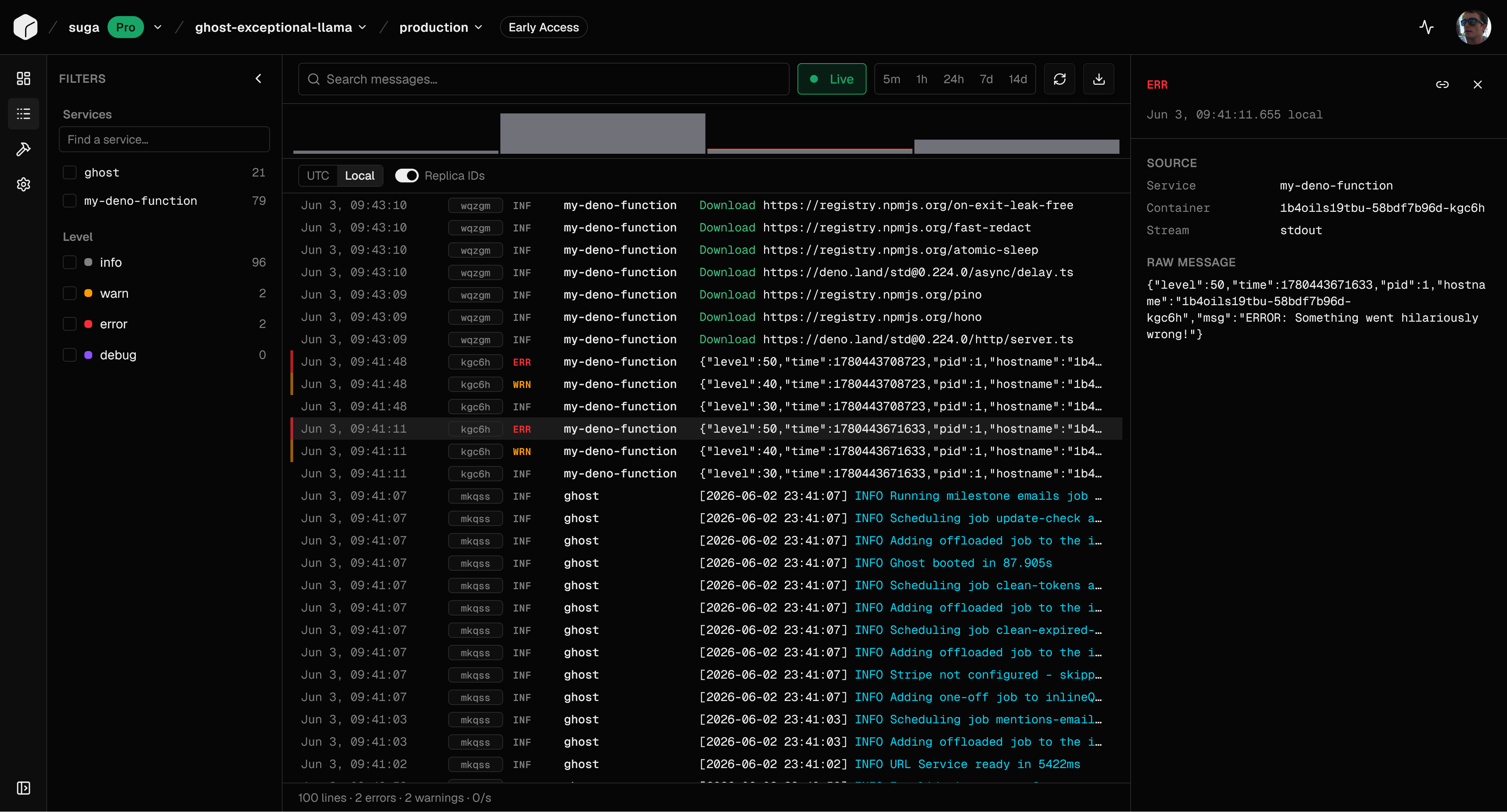Click the download logs icon
Image resolution: width=1507 pixels, height=812 pixels.
[x=1099, y=79]
